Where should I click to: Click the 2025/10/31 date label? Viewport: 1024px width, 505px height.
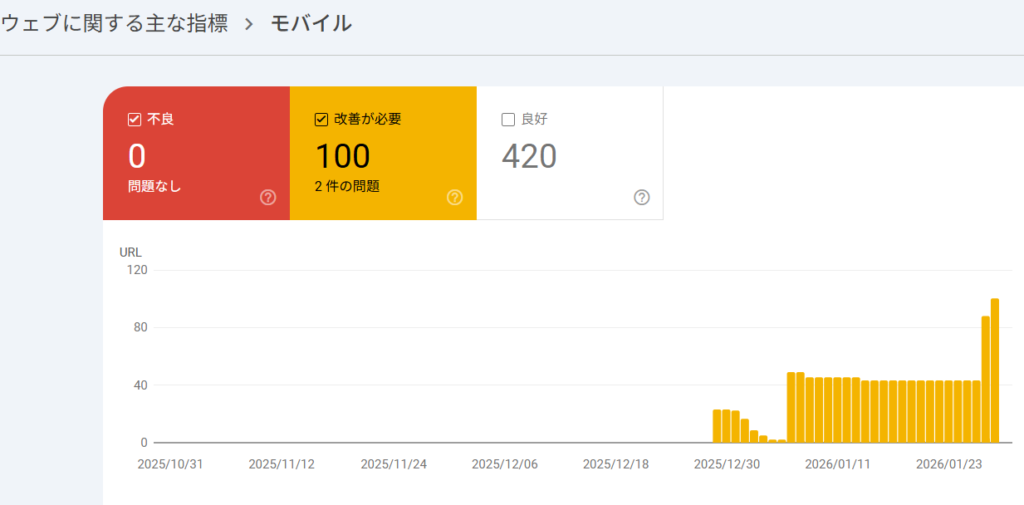tap(170, 464)
